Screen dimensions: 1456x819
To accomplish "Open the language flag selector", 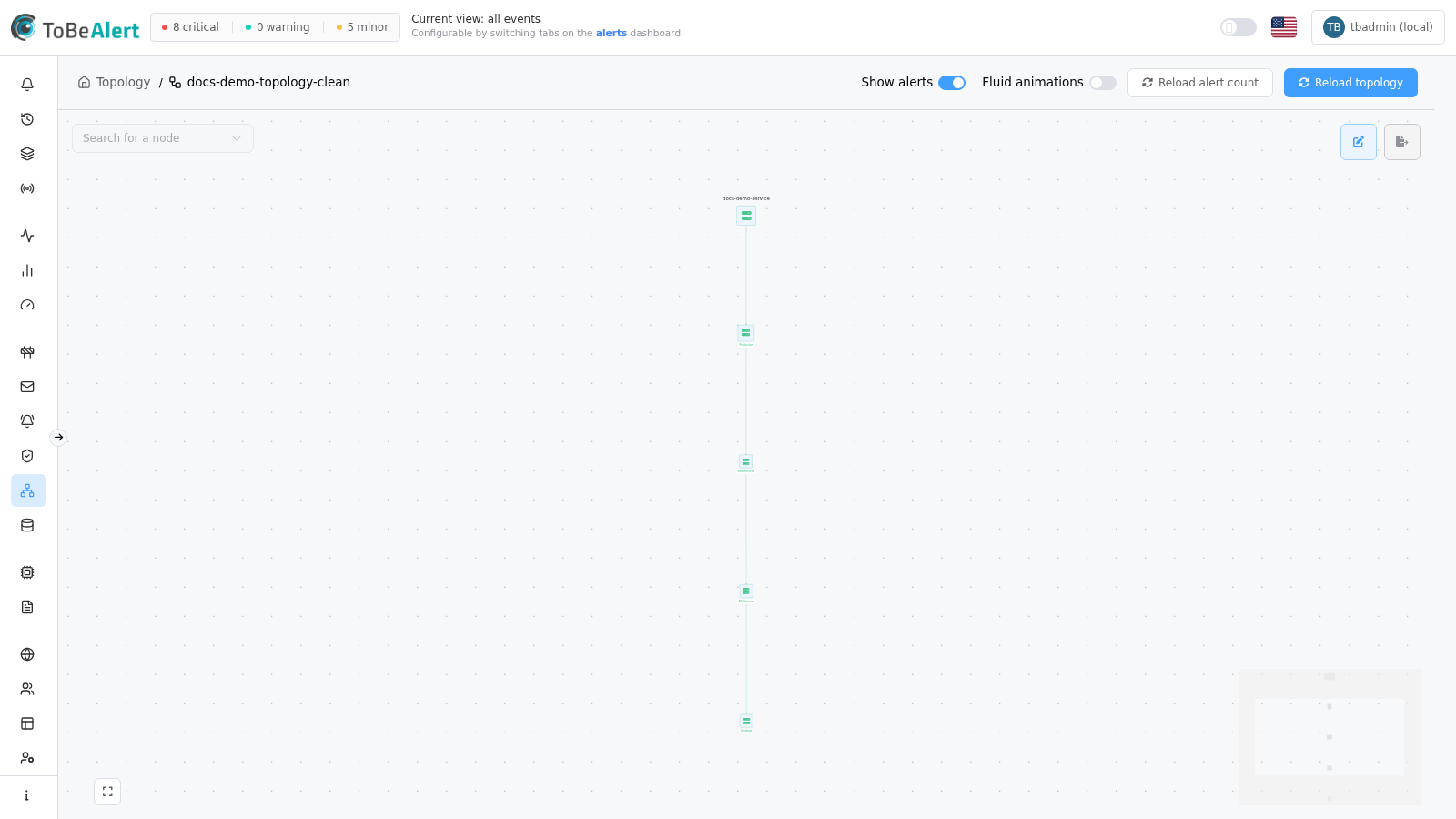I will (1284, 27).
